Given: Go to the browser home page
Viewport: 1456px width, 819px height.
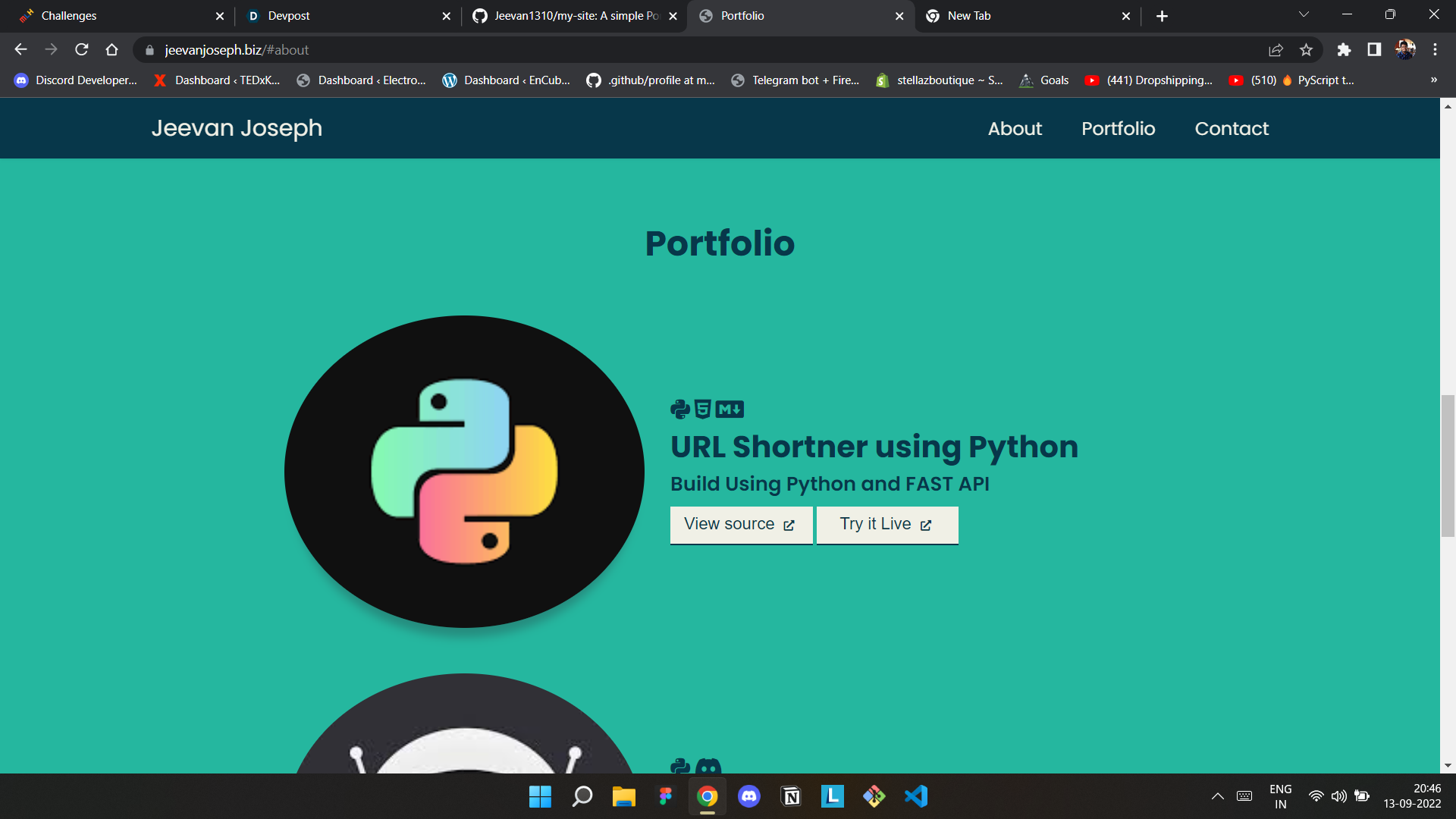Looking at the screenshot, I should 112,50.
